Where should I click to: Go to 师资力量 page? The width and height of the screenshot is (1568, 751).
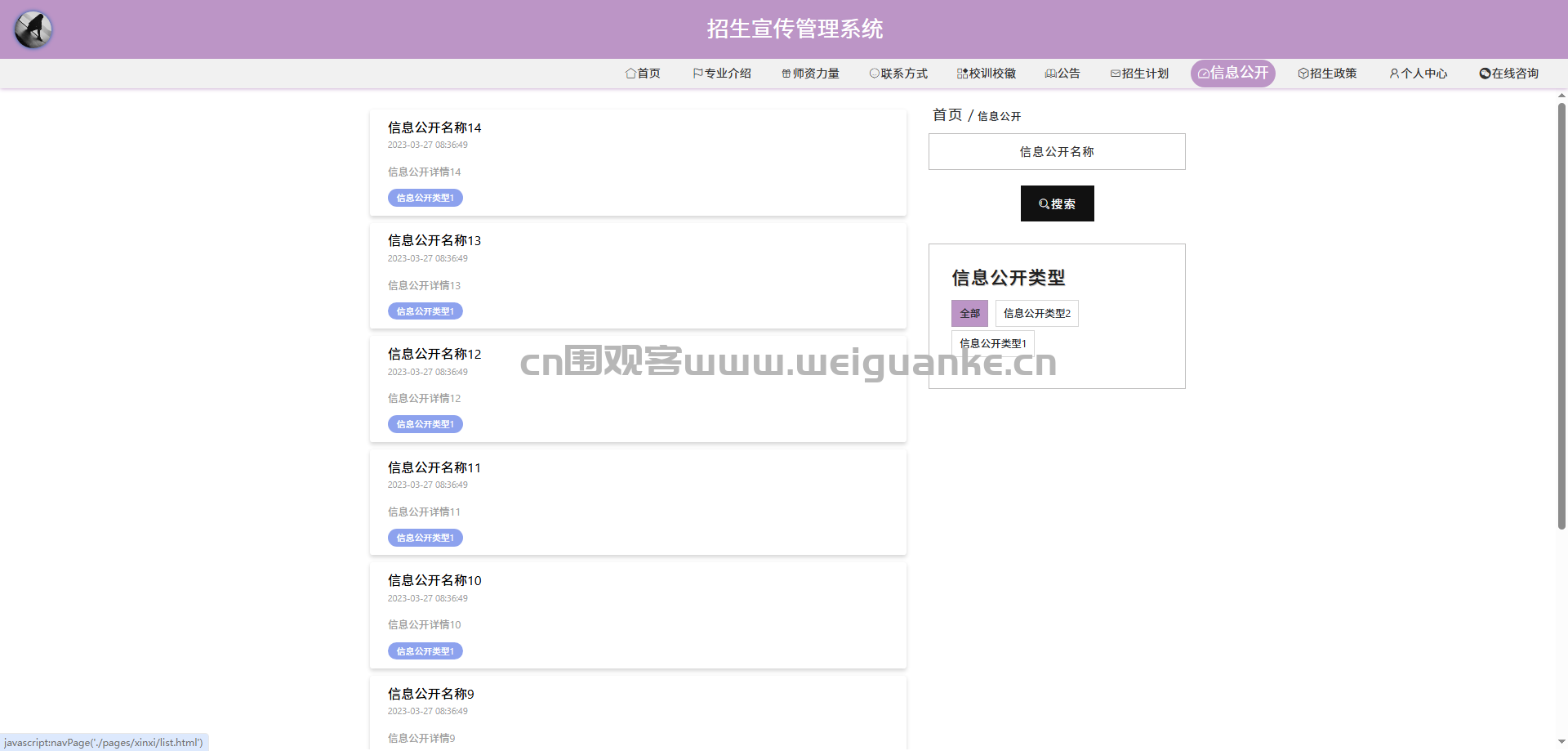810,74
